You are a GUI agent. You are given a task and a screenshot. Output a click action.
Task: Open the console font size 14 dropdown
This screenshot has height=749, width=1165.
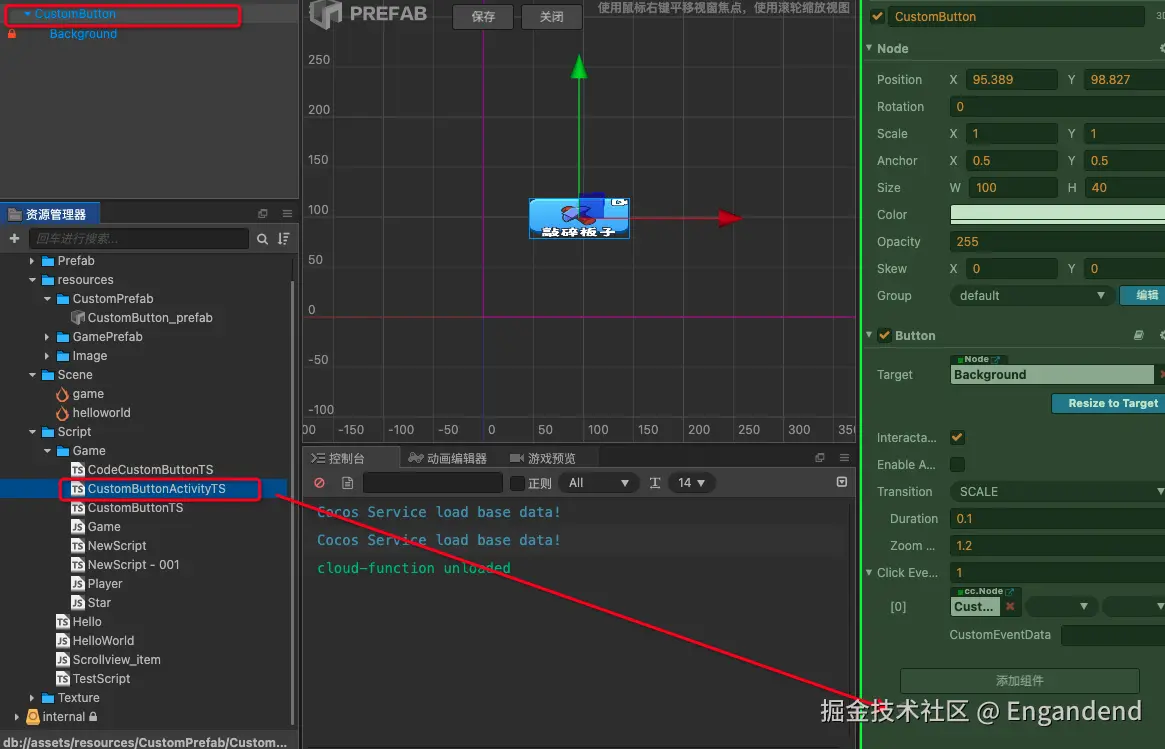[691, 483]
